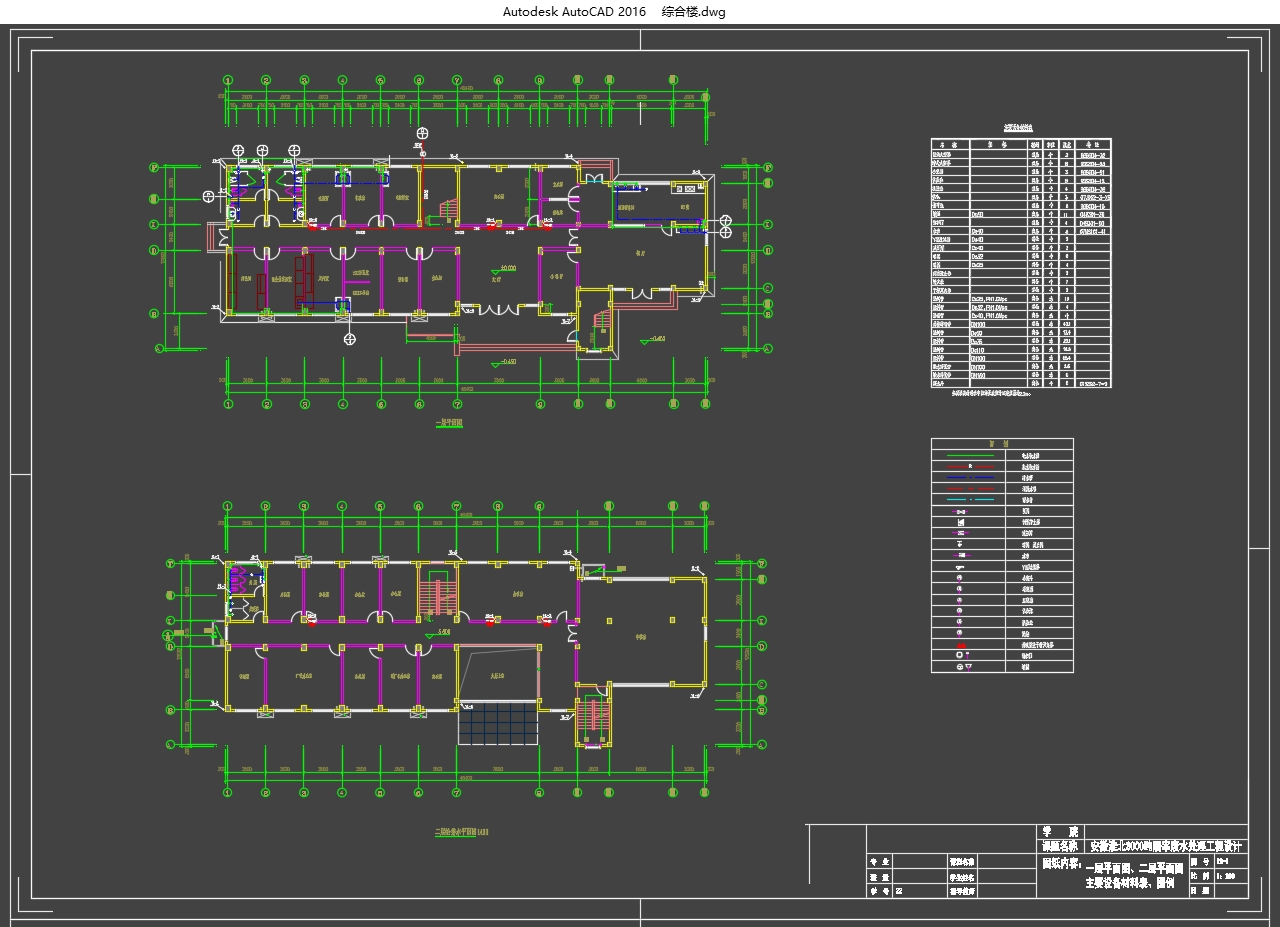Select project name text in title block
This screenshot has height=927, width=1280.
[1166, 846]
